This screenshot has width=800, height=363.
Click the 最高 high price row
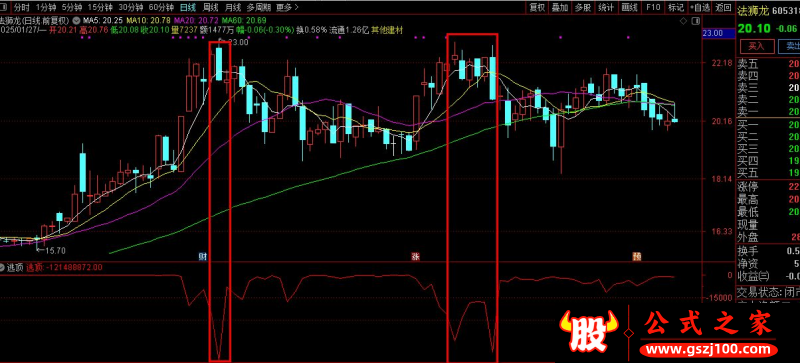click(x=768, y=200)
